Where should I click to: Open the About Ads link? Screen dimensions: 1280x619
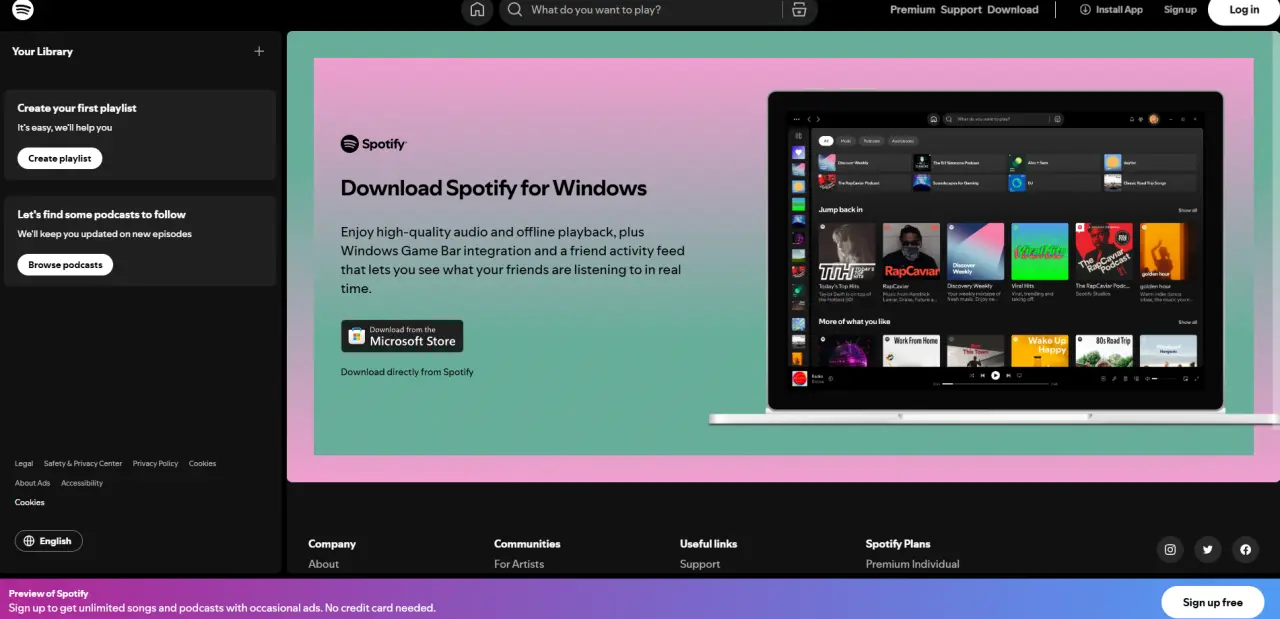pyautogui.click(x=32, y=483)
